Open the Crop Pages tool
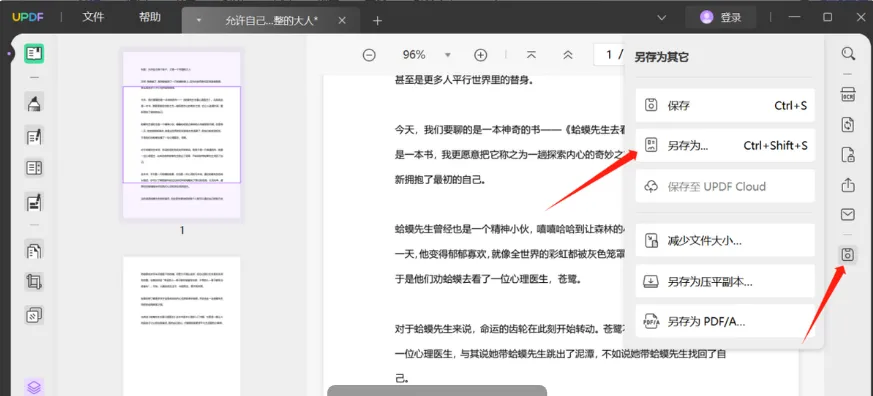The width and height of the screenshot is (873, 396). 34,283
